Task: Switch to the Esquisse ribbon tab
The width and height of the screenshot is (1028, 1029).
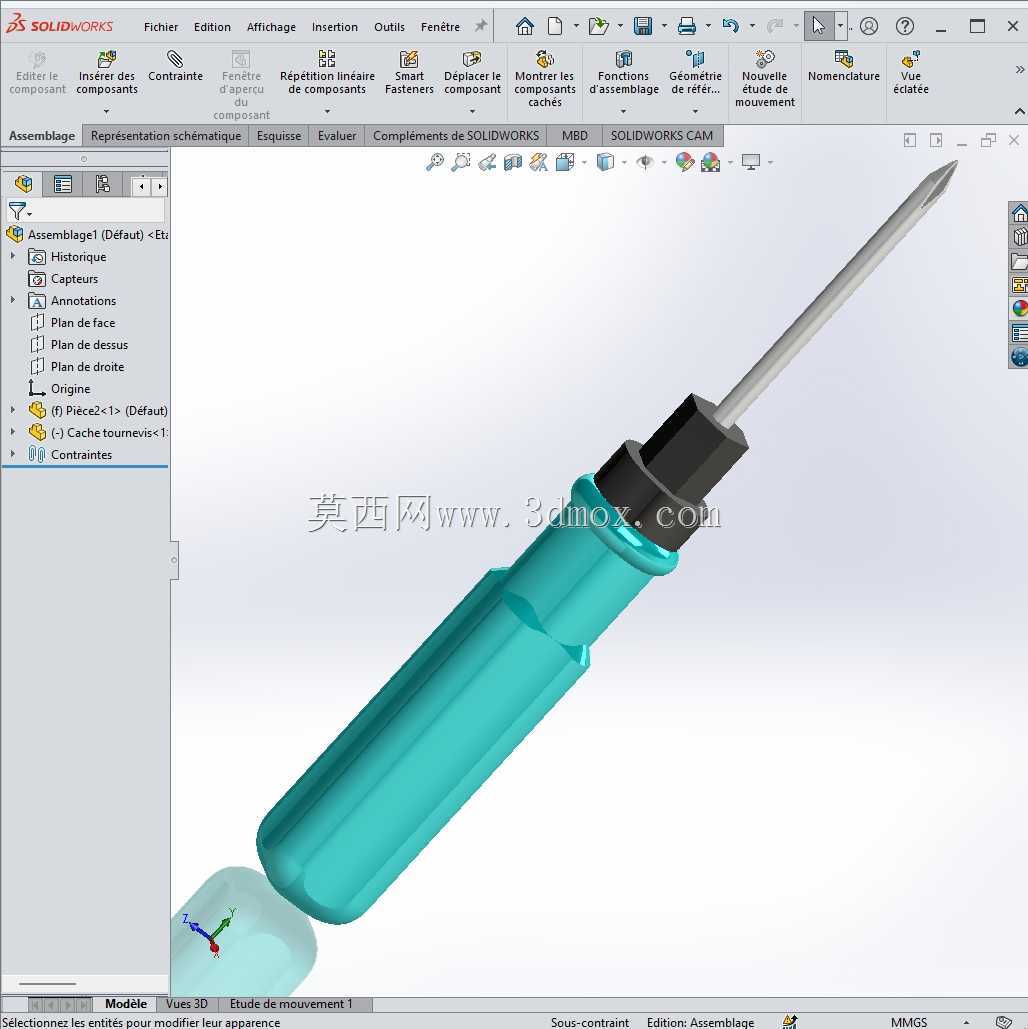Action: 279,136
